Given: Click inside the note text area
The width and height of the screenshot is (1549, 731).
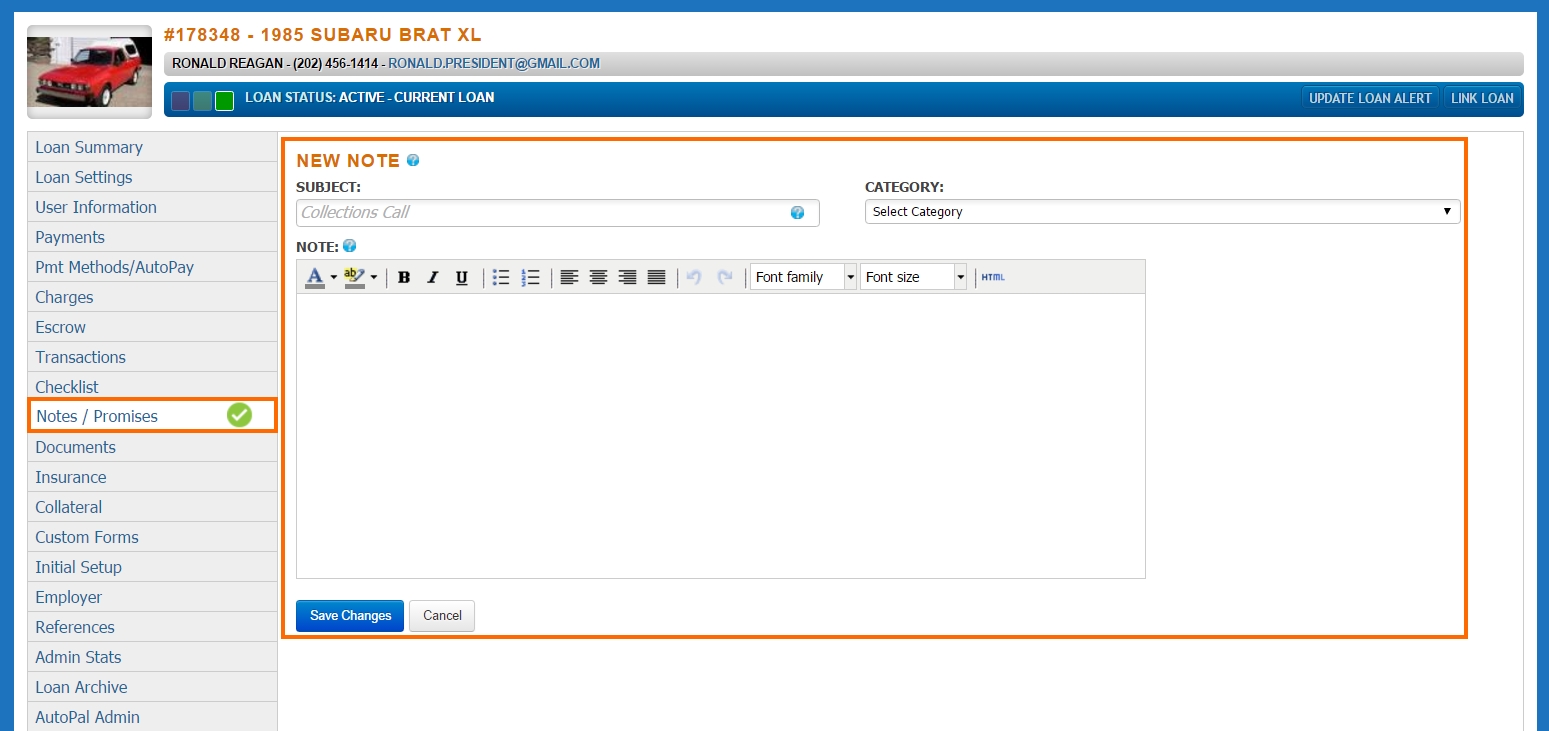Looking at the screenshot, I should [x=721, y=436].
